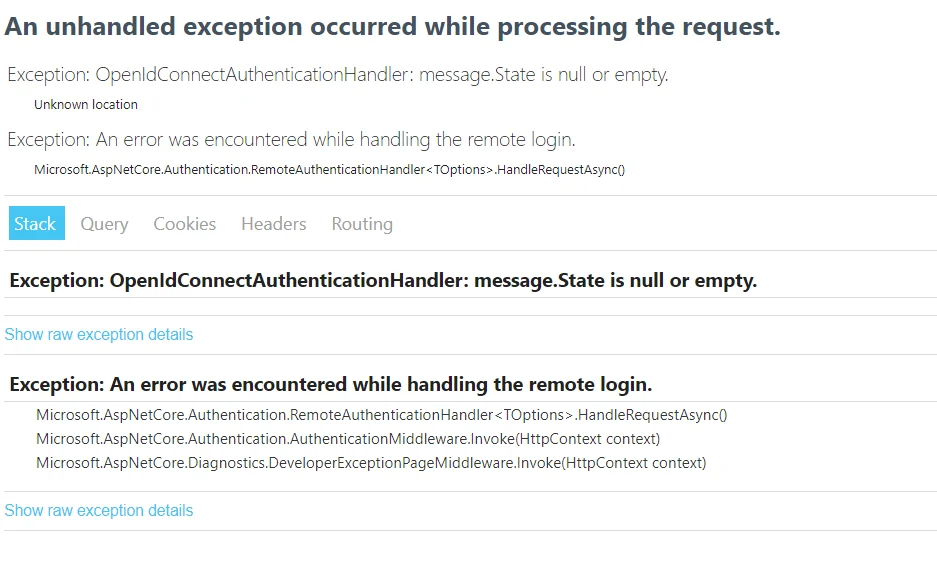Switch to the Cookies tab

185,223
